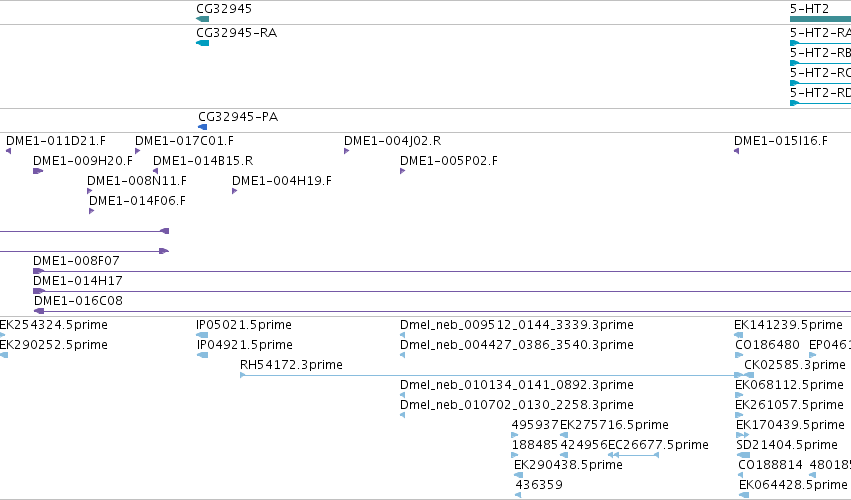Viewport: 851px width, 500px height.
Task: Click the blue CG32945-PA protein glyph
Action: (x=202, y=127)
